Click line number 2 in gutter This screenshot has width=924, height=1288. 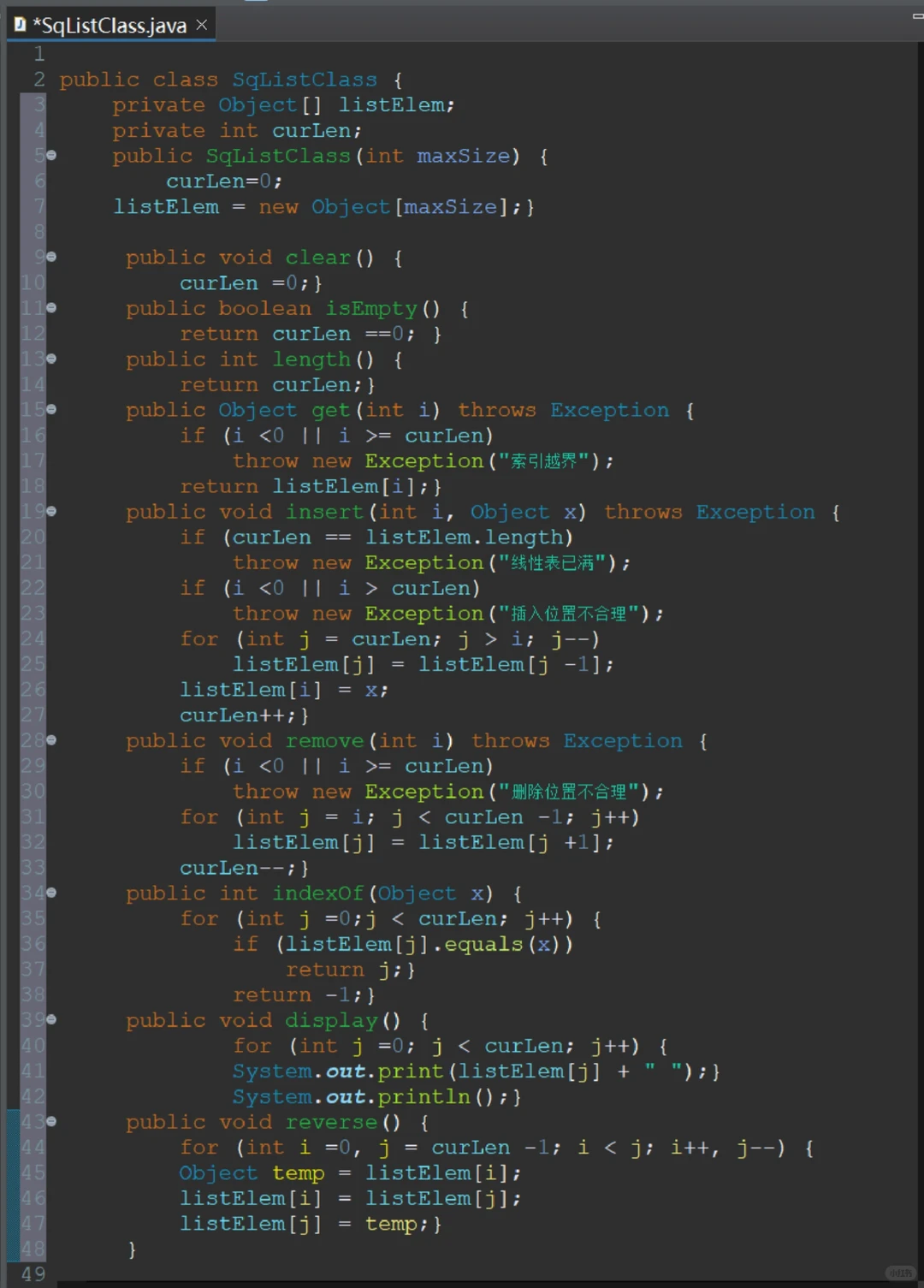pos(38,80)
